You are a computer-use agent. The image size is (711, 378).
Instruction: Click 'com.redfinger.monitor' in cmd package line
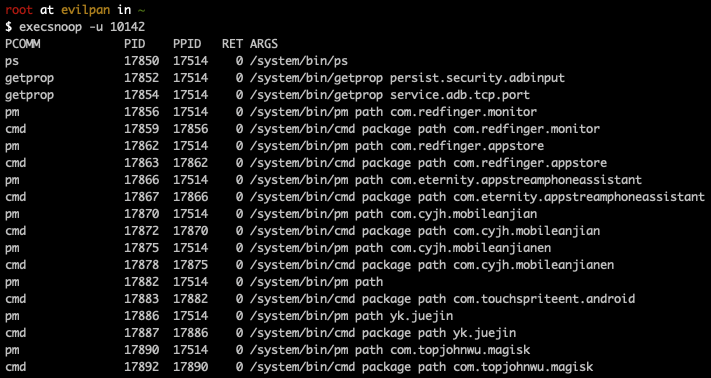(526, 129)
